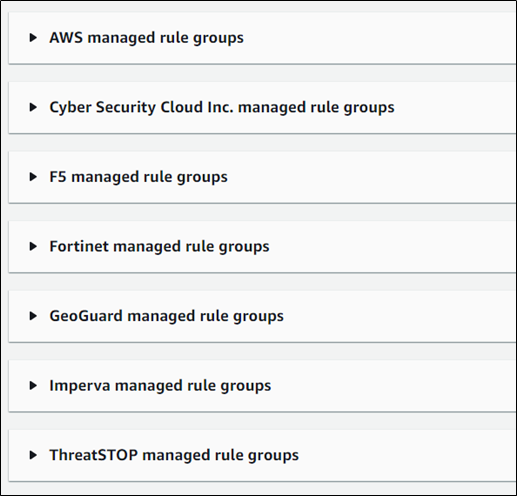Click the Imperva disclosure arrow icon

point(33,385)
